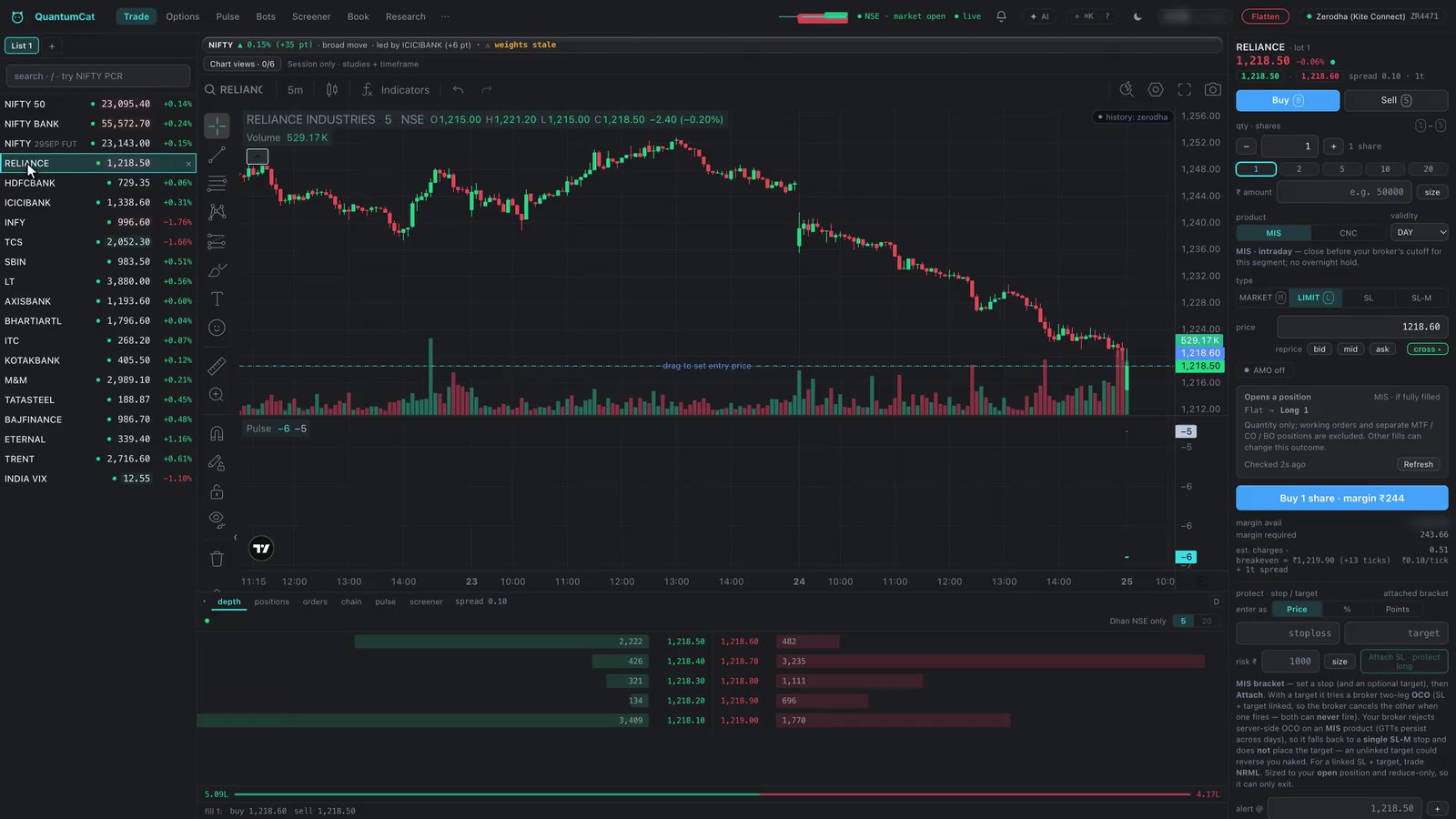This screenshot has width=1456, height=819.
Task: Activate the zoom-in tool
Action: tap(217, 395)
